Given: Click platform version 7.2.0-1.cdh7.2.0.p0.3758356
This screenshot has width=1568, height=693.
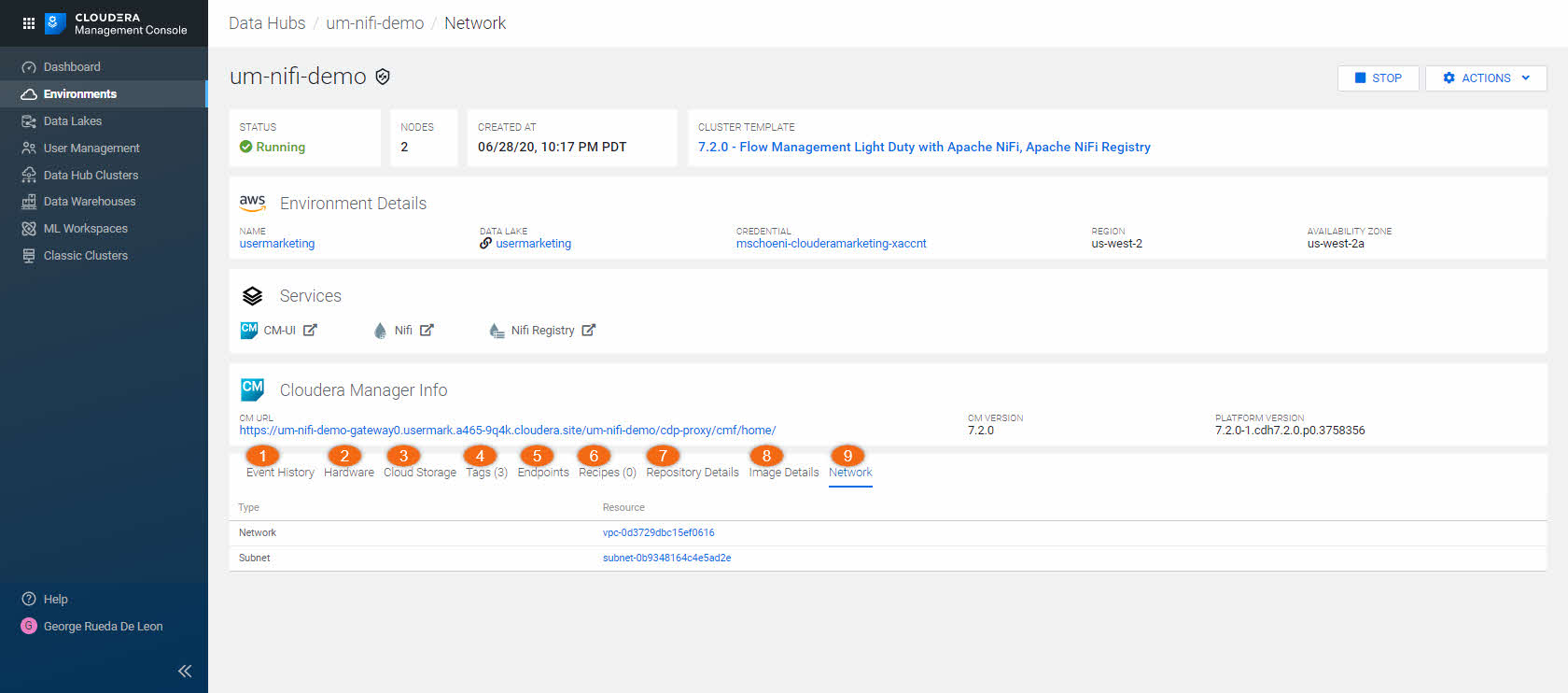Looking at the screenshot, I should pos(1290,431).
